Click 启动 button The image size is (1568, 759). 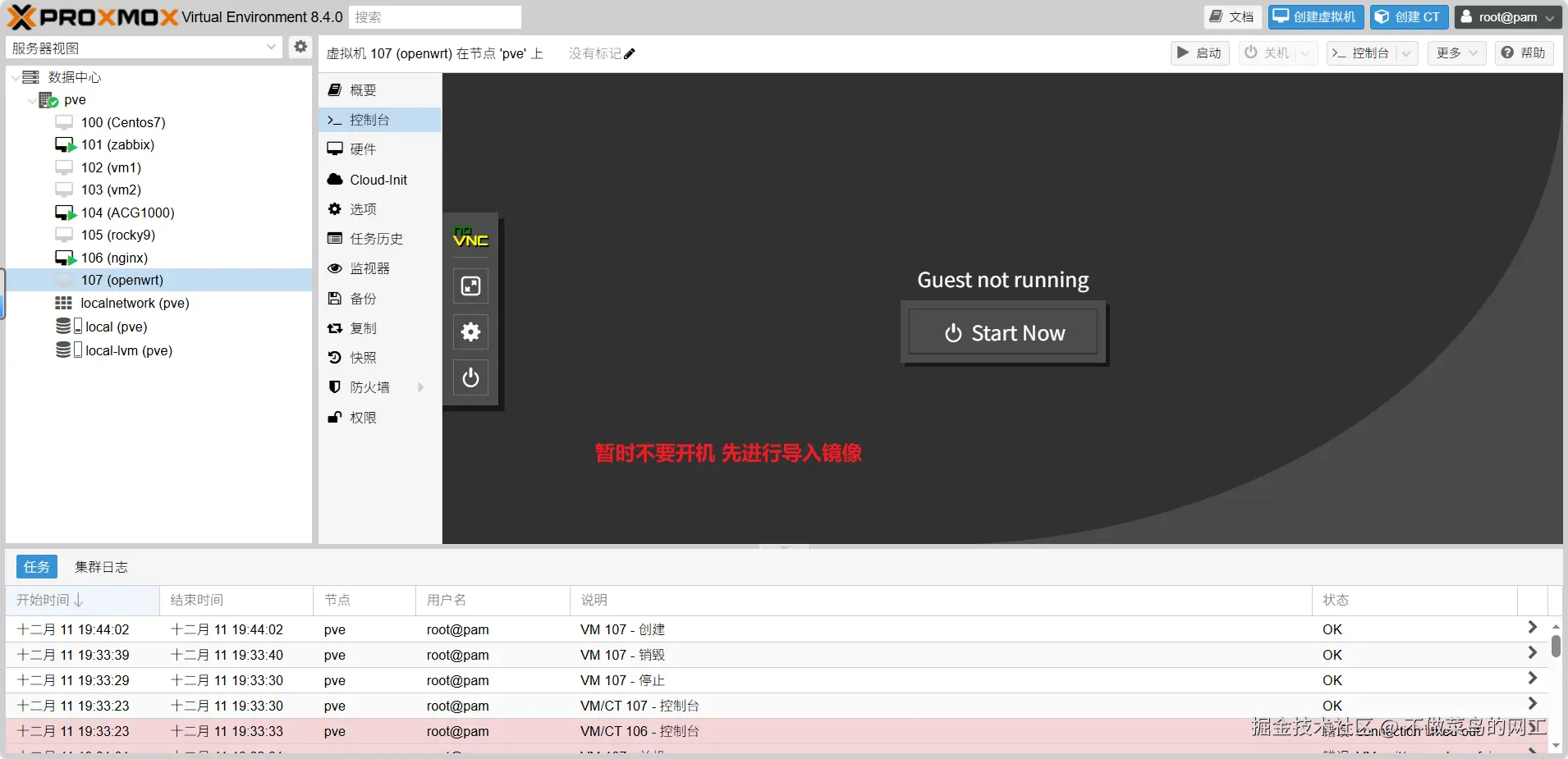pos(1199,53)
